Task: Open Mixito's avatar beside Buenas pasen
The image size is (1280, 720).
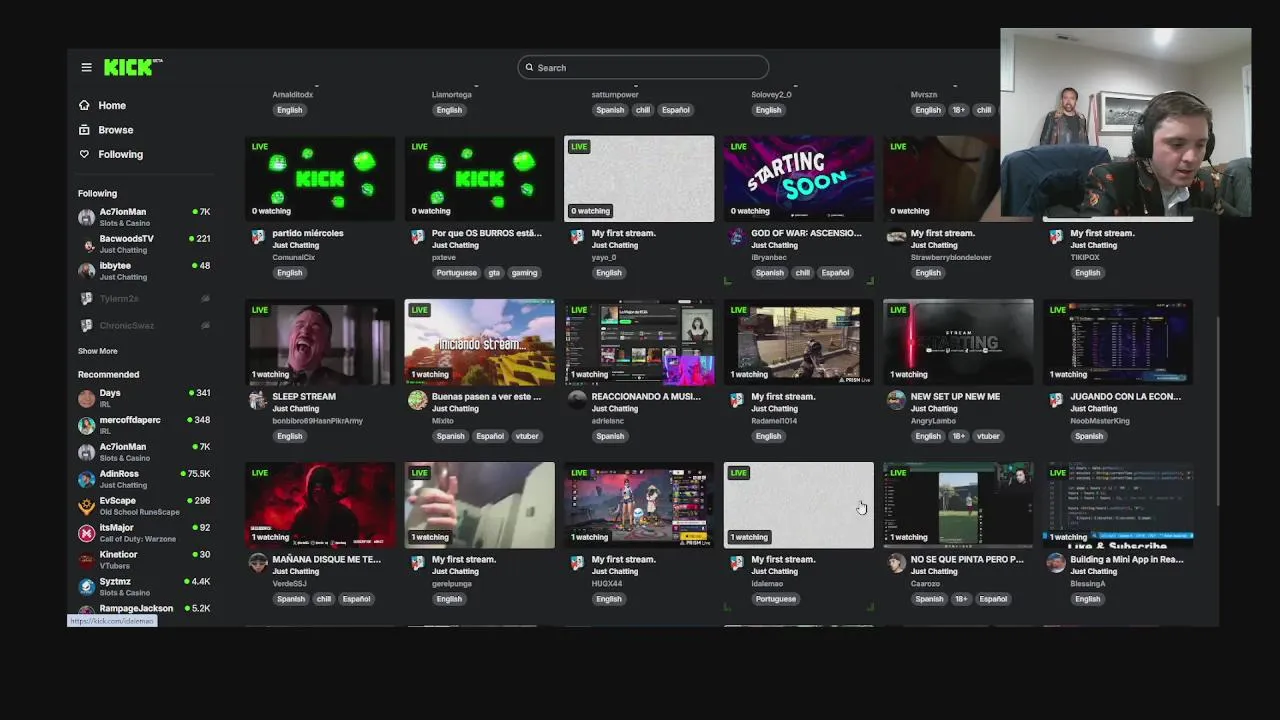Action: pyautogui.click(x=418, y=400)
